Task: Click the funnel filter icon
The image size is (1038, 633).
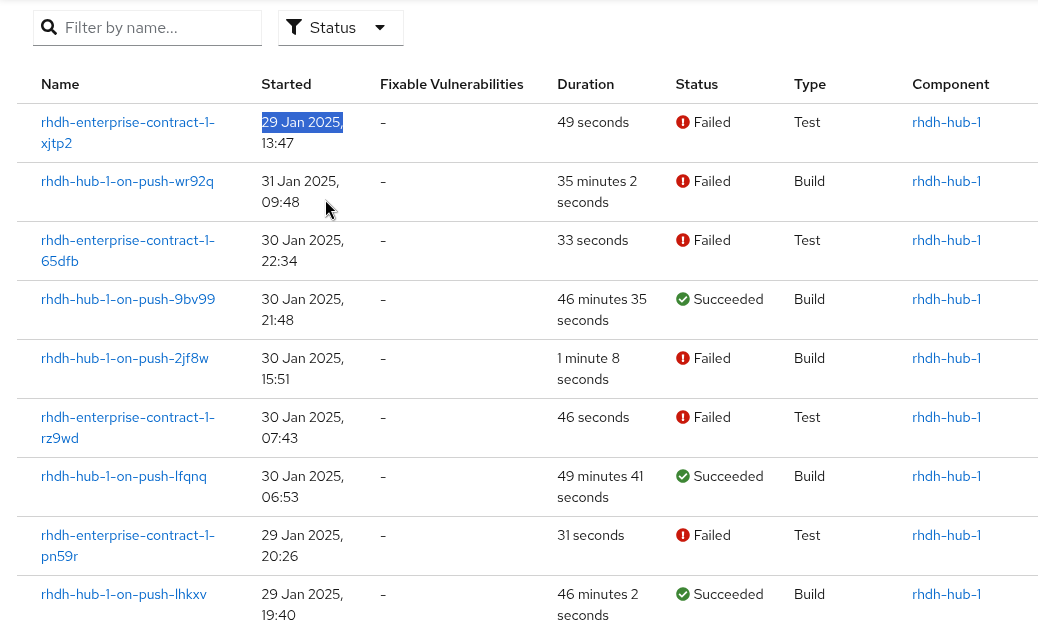Action: point(294,28)
